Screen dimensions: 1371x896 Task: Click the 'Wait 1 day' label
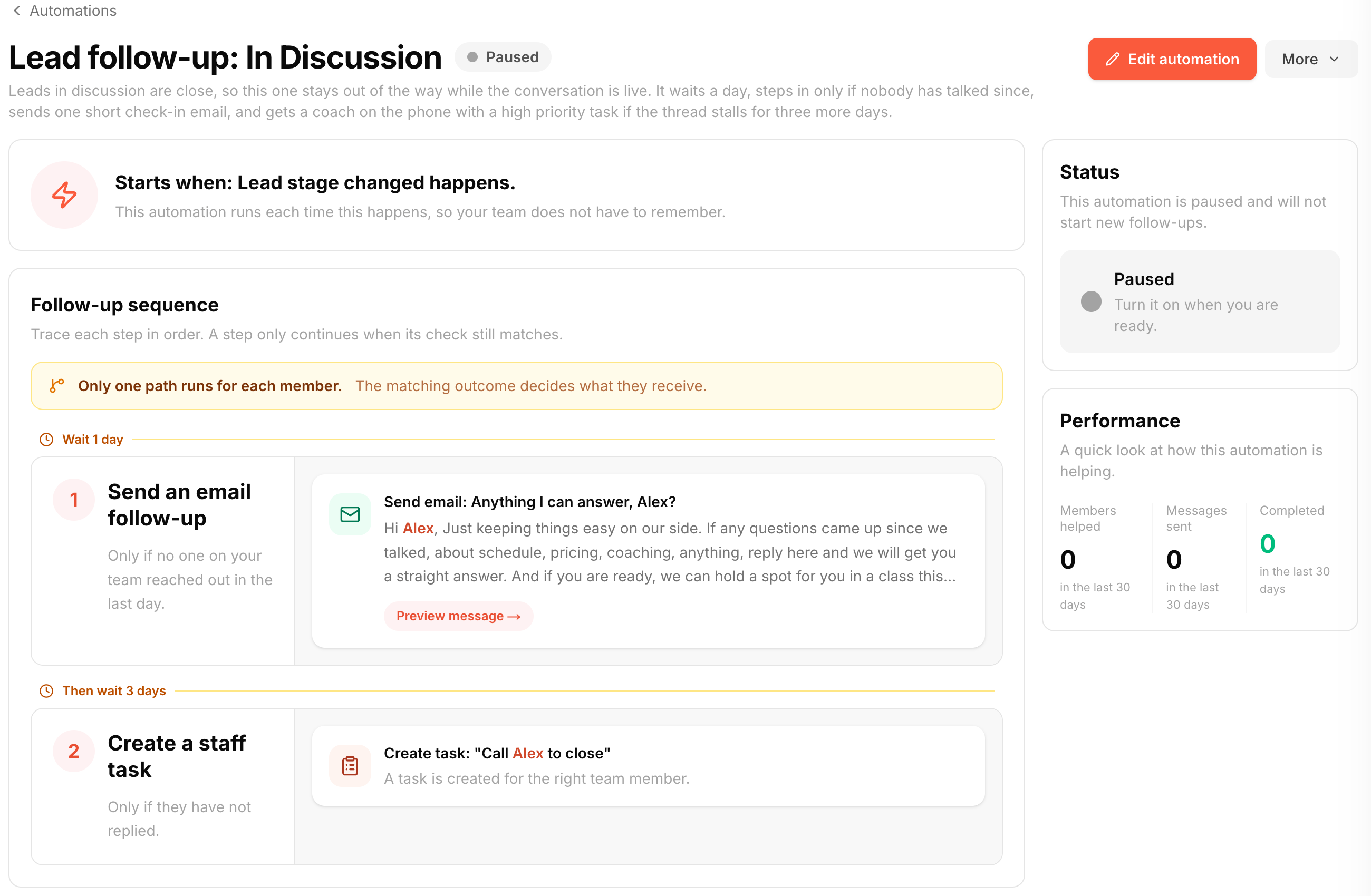[x=93, y=440]
